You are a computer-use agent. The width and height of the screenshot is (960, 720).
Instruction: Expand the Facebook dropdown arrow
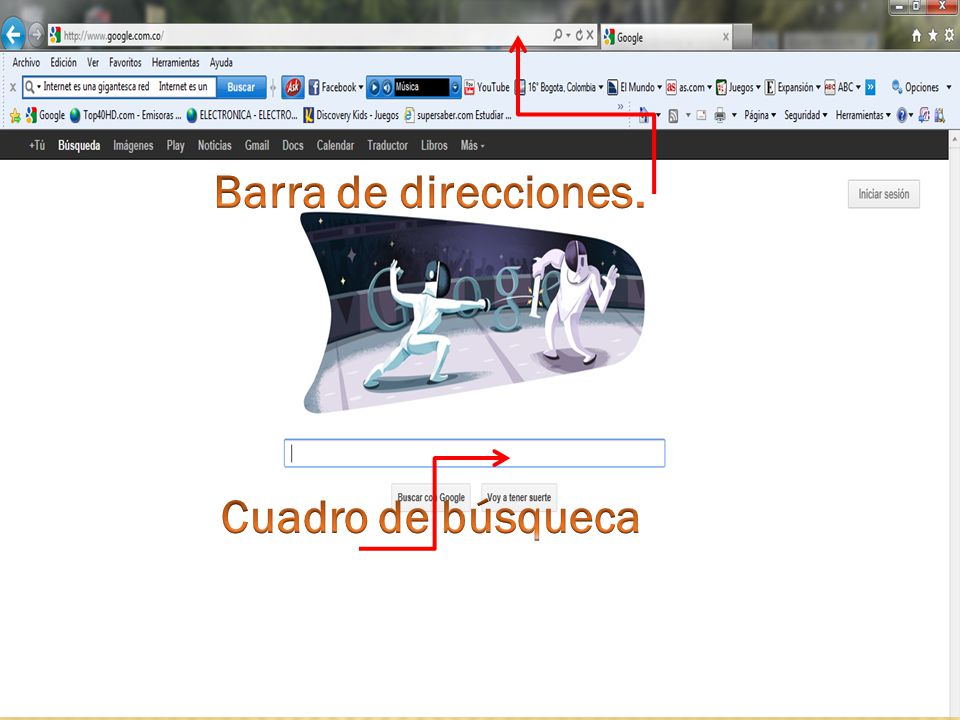(361, 88)
